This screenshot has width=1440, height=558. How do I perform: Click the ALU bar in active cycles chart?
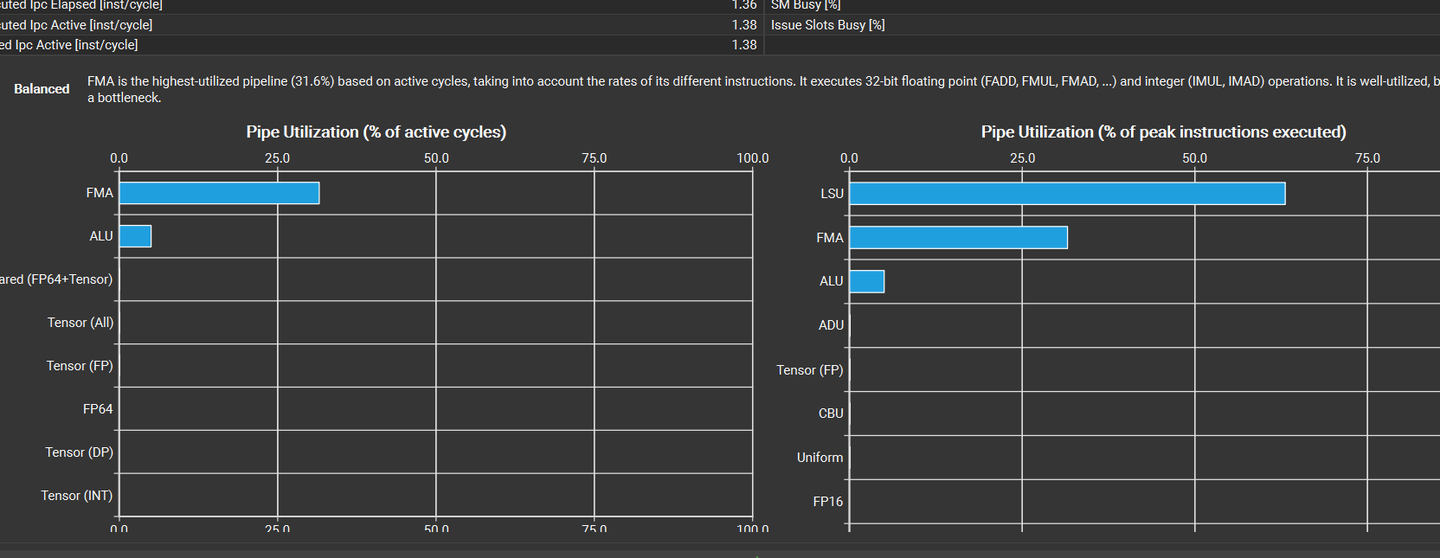click(x=135, y=236)
